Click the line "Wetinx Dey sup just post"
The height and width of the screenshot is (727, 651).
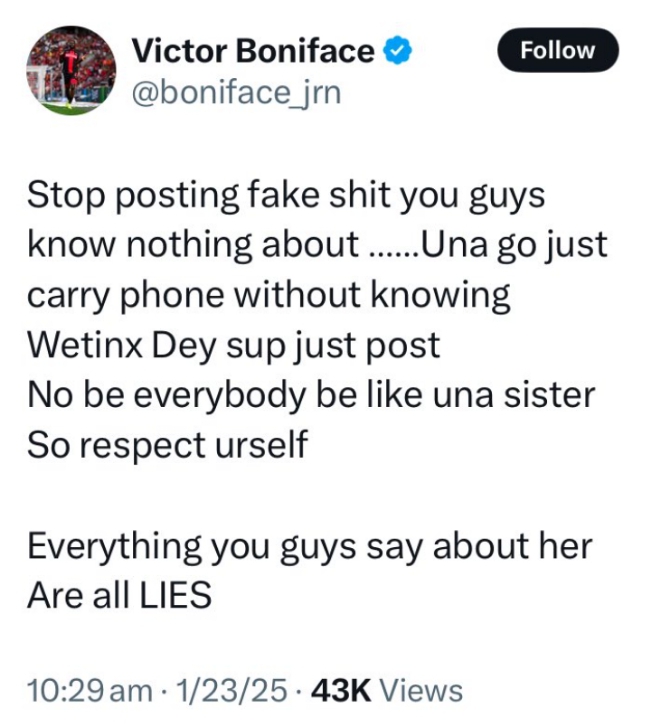233,345
